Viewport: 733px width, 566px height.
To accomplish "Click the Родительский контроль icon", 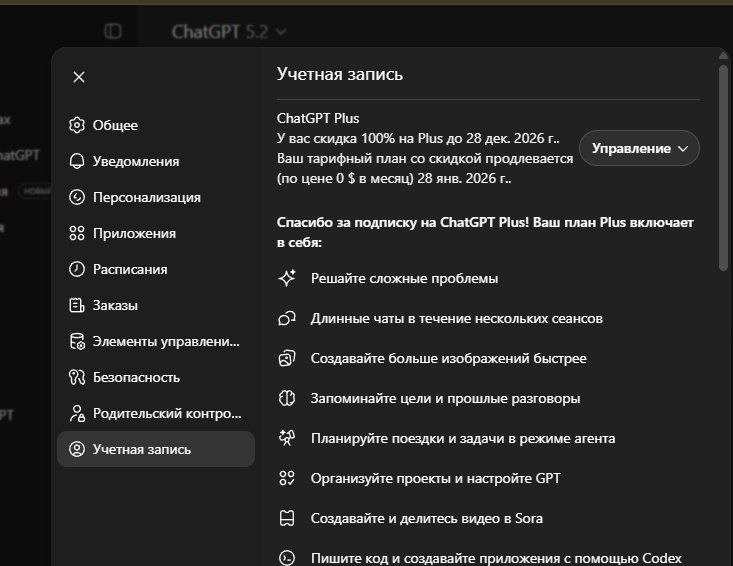I will 76,413.
